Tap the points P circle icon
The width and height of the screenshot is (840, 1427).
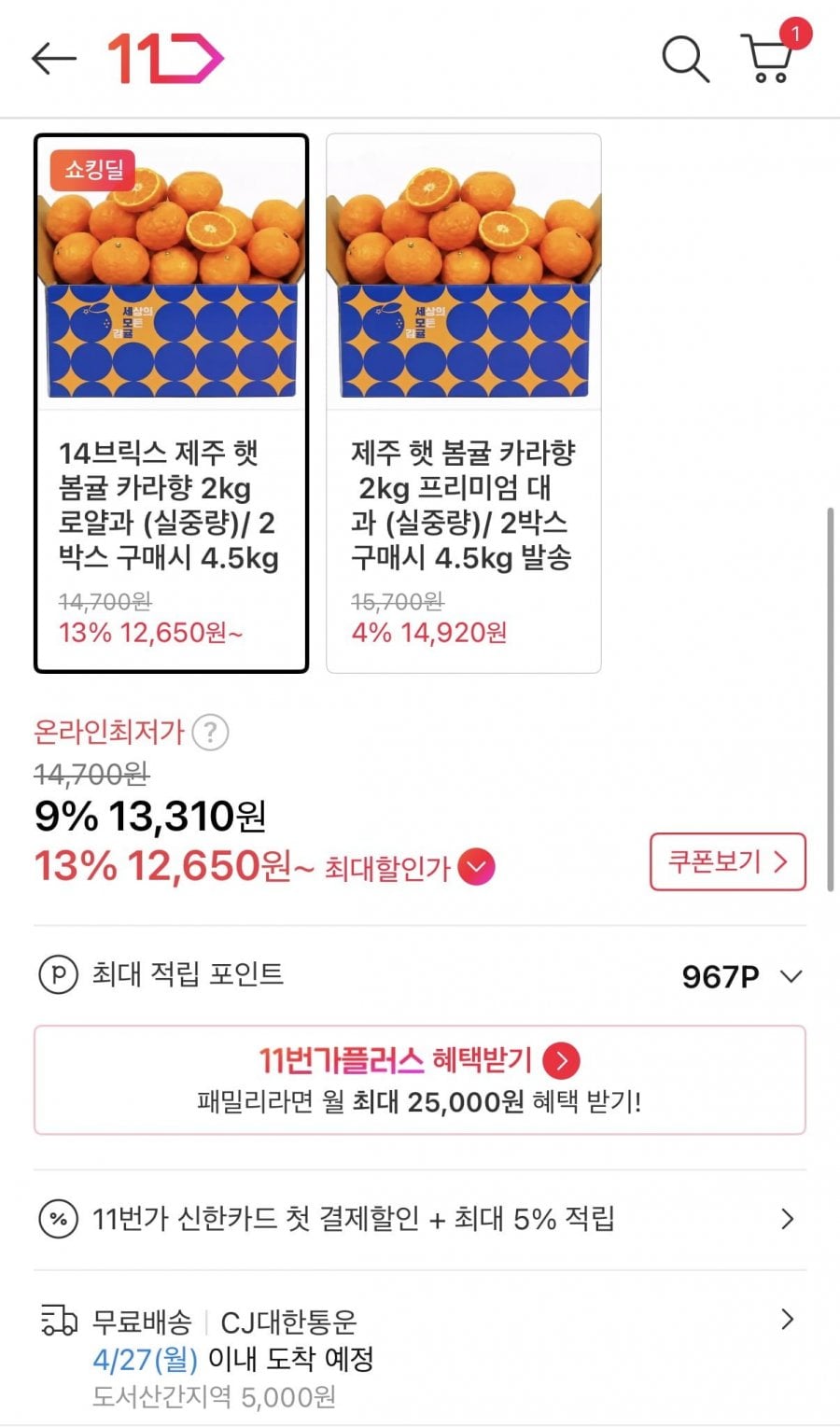point(58,975)
